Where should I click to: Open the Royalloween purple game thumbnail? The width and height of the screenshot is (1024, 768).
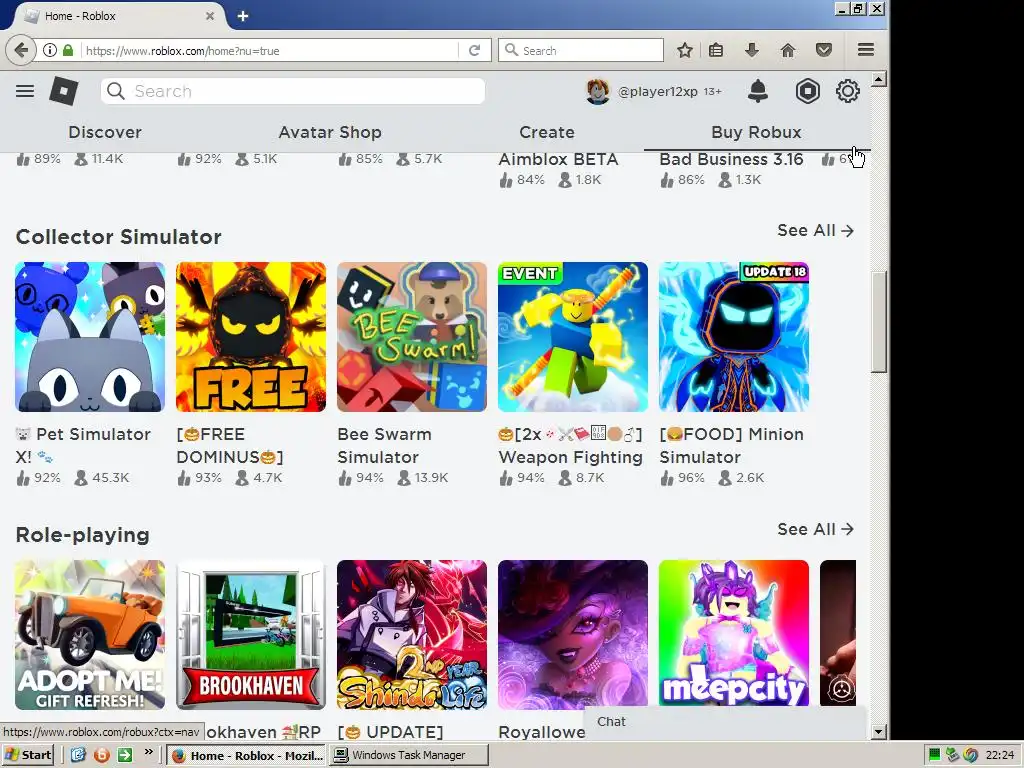pos(573,635)
